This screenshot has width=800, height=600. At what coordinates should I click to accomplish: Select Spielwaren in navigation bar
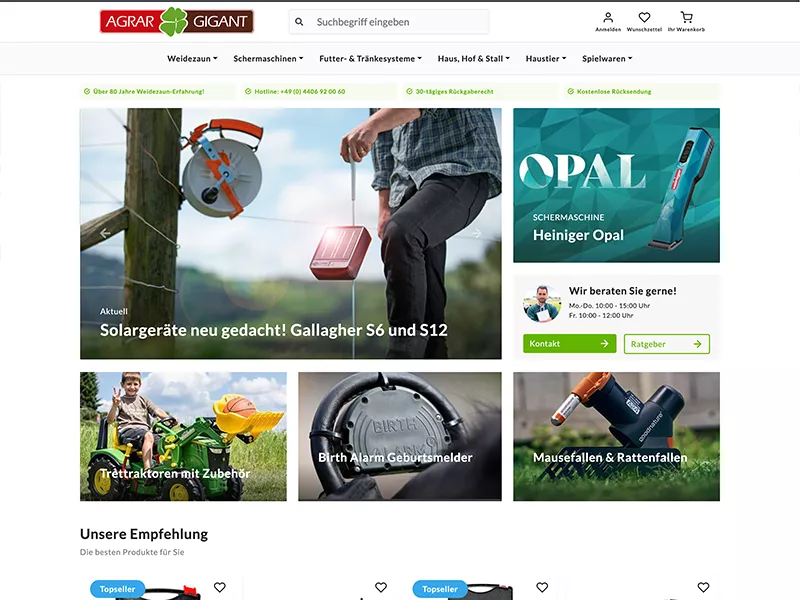pos(607,59)
